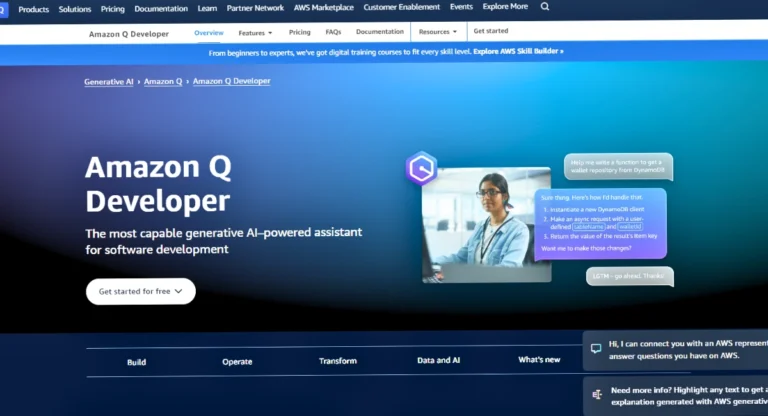Open Explore More menu
This screenshot has height=416, width=768.
click(505, 6)
